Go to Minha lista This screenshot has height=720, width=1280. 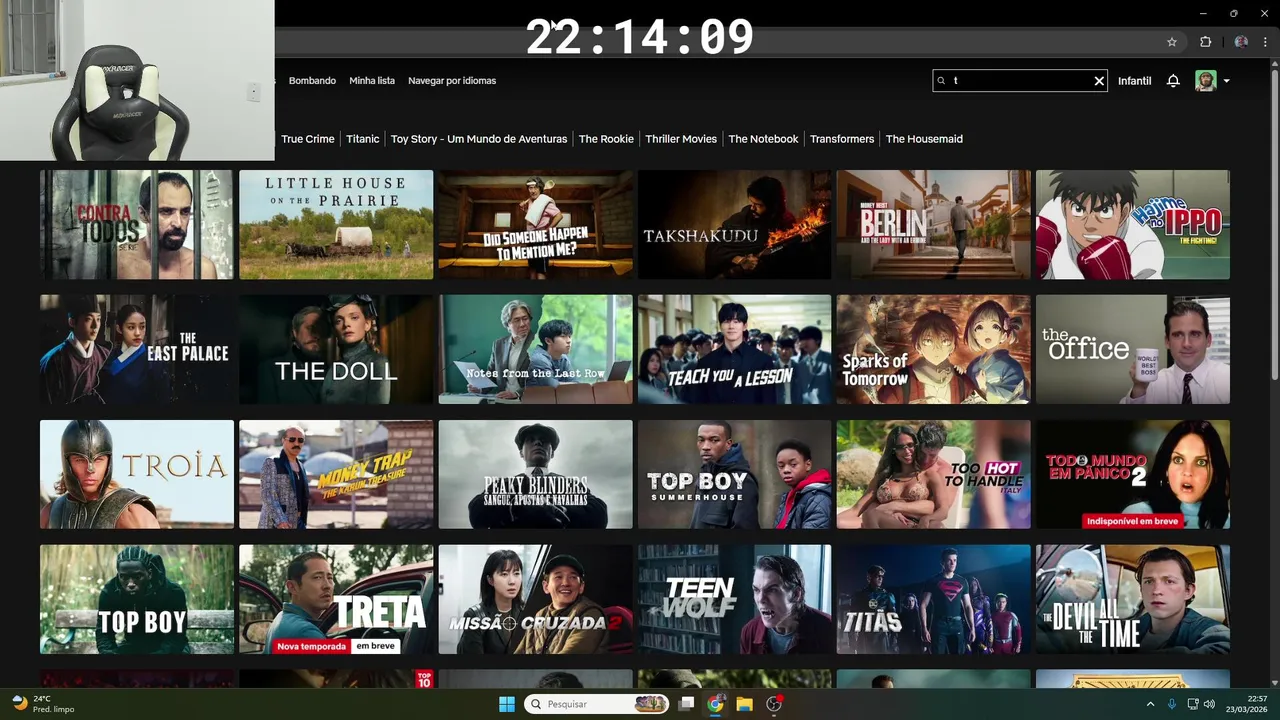coord(372,81)
